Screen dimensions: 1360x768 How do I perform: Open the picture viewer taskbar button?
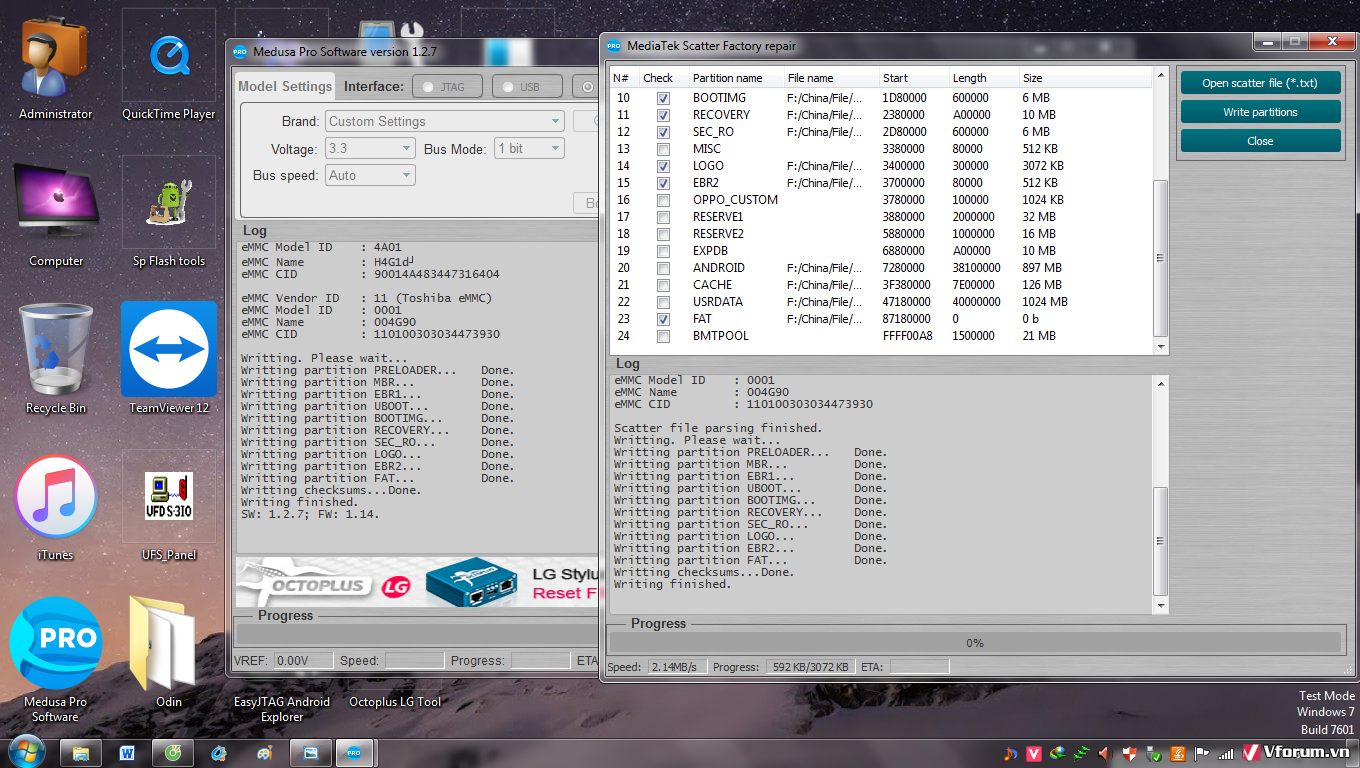[310, 753]
